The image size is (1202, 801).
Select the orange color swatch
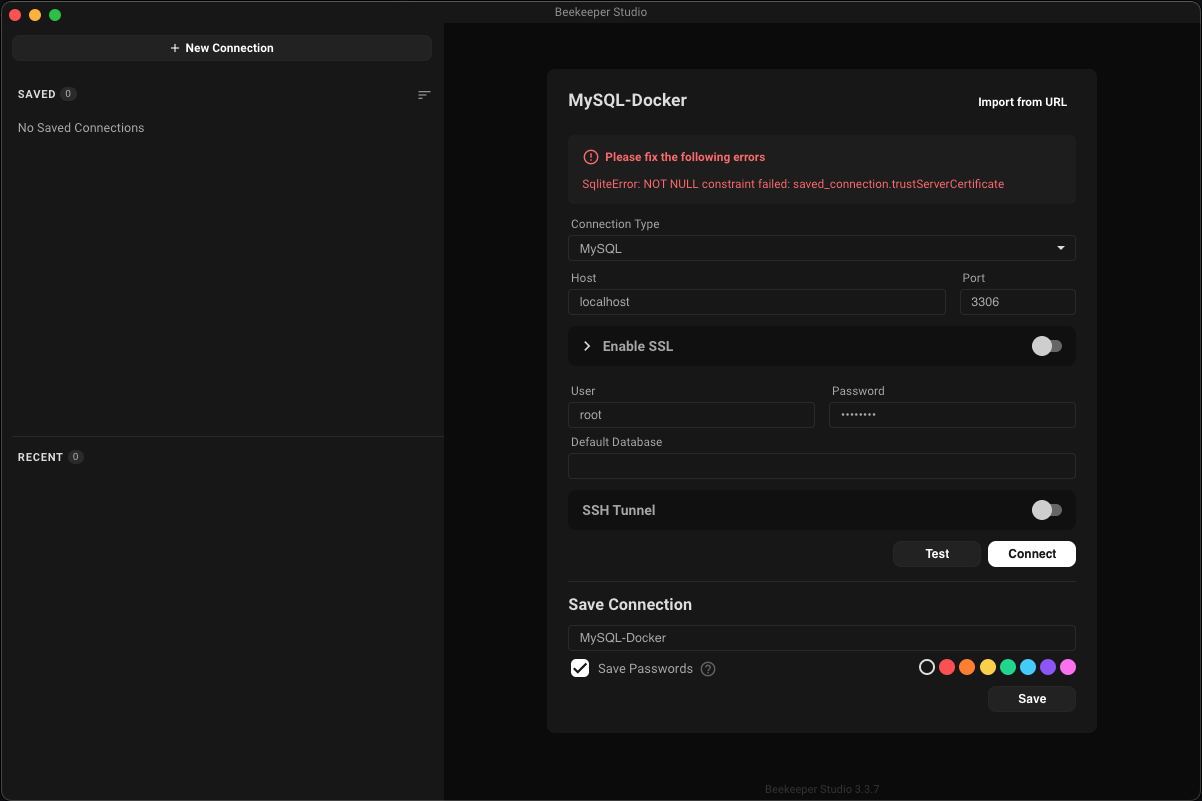tap(967, 667)
